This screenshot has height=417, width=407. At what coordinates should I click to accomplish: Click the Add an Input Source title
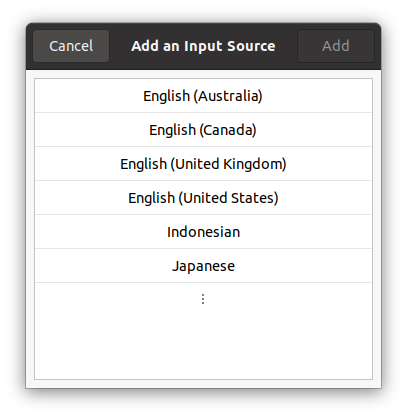tap(203, 46)
